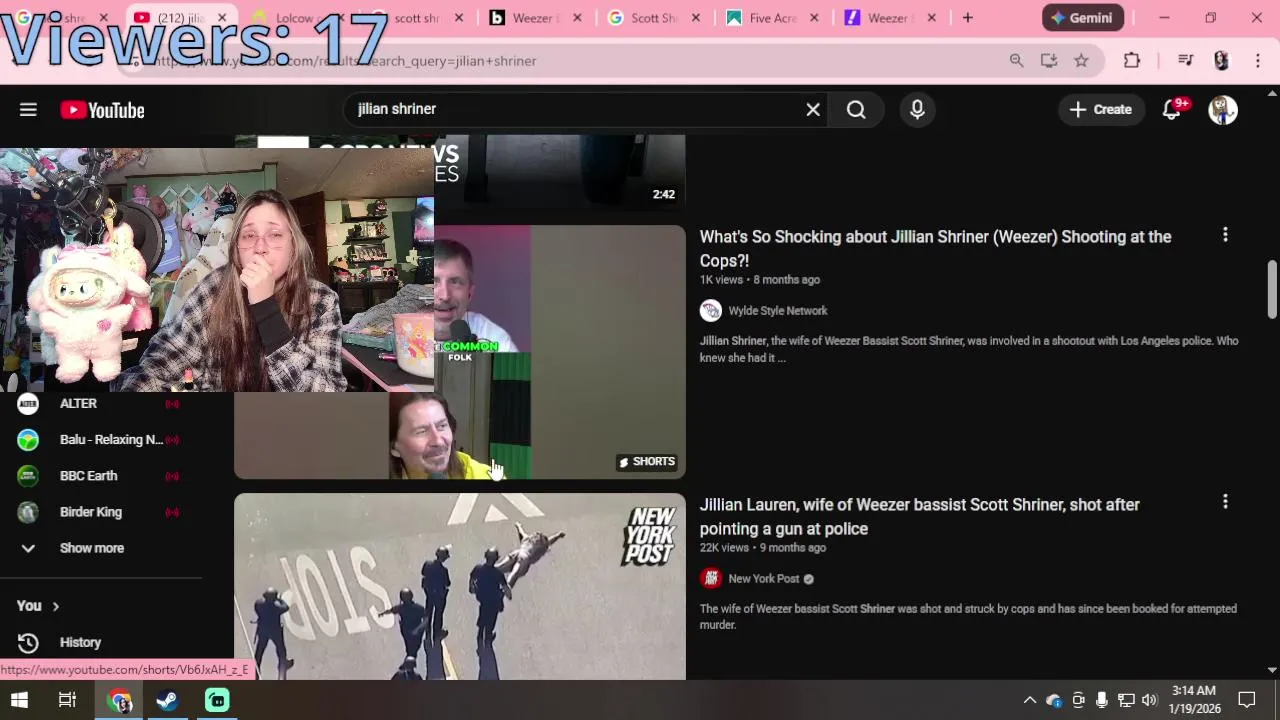Screen dimensions: 1280x720
Task: Open Jillian Lauren shot by police video title
Action: pyautogui.click(x=919, y=516)
